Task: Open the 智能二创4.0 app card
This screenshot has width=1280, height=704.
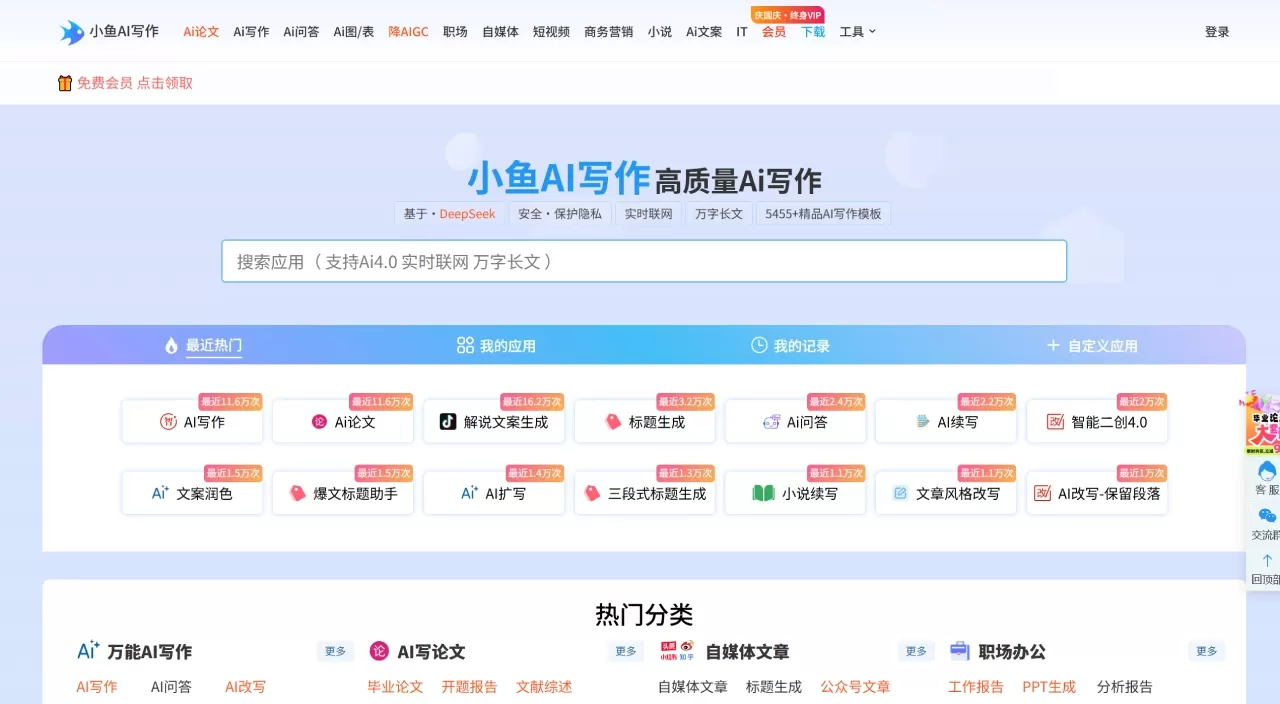Action: [1097, 422]
